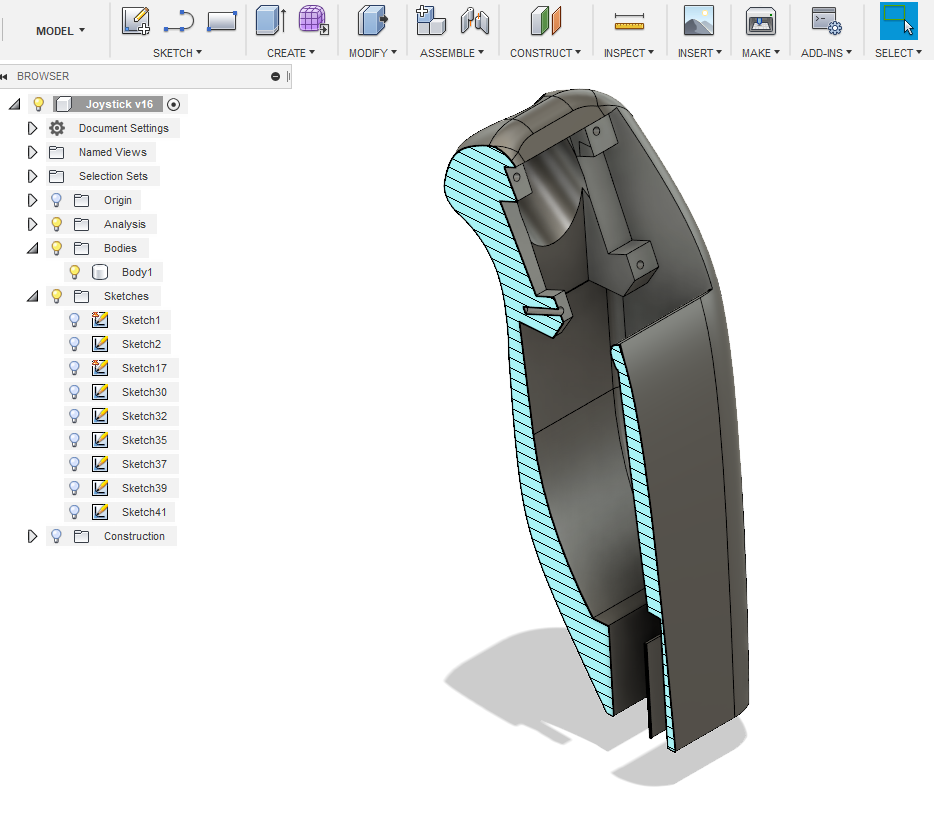The height and width of the screenshot is (834, 934).
Task: Collapse the Browser panel with minus button
Action: tap(275, 76)
